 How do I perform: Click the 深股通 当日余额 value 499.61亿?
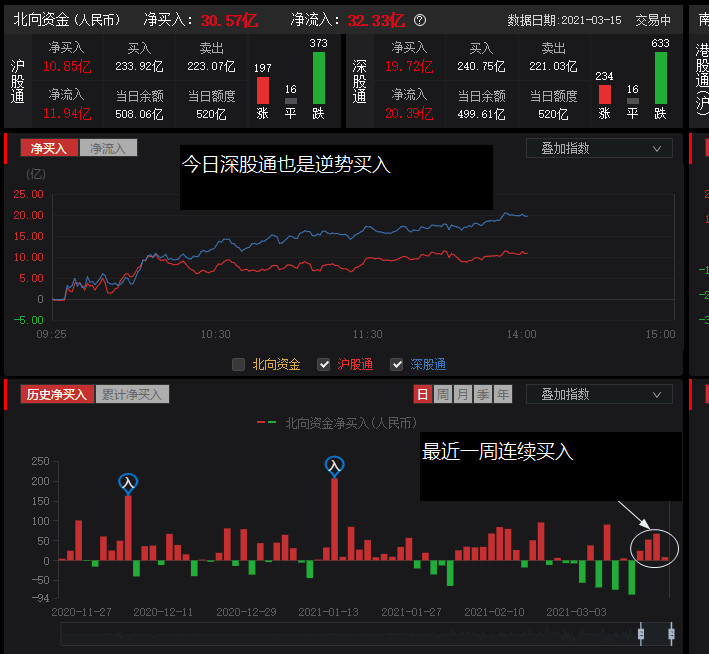[x=481, y=114]
